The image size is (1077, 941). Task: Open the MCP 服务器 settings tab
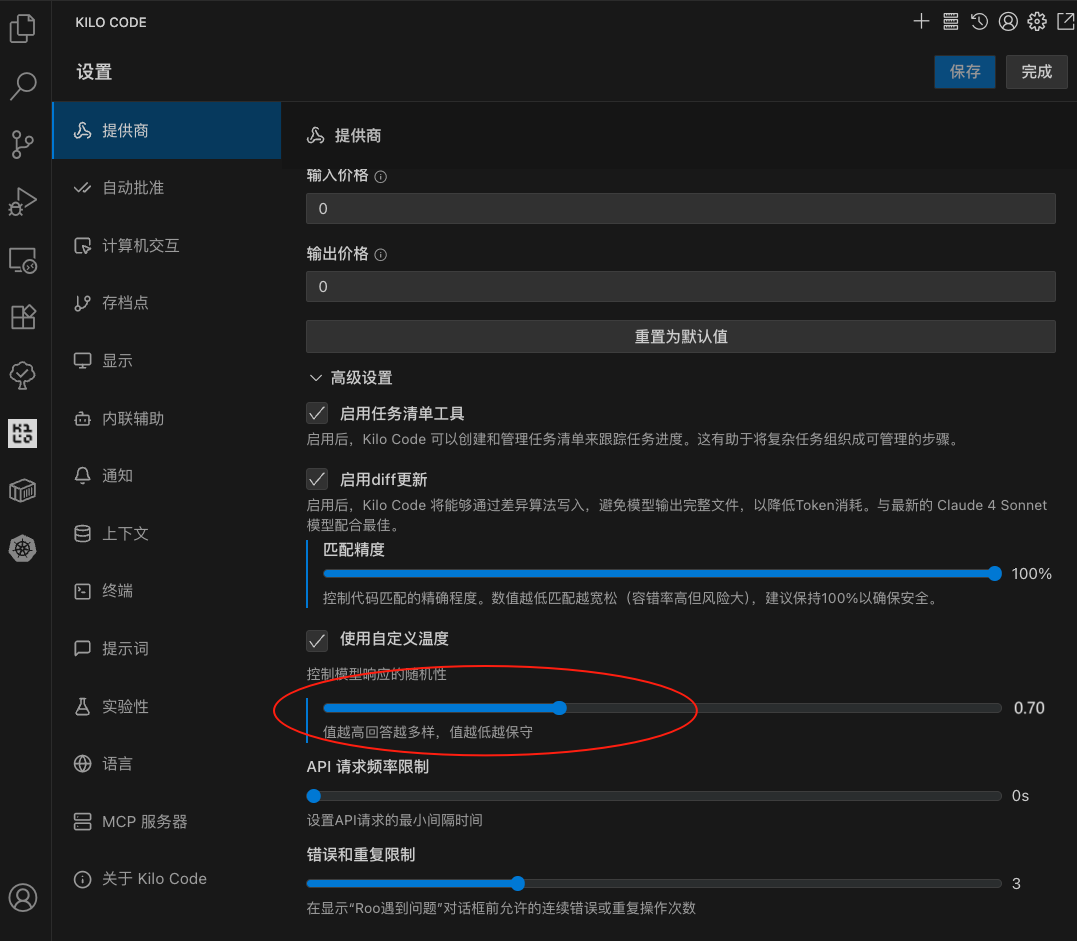click(144, 821)
